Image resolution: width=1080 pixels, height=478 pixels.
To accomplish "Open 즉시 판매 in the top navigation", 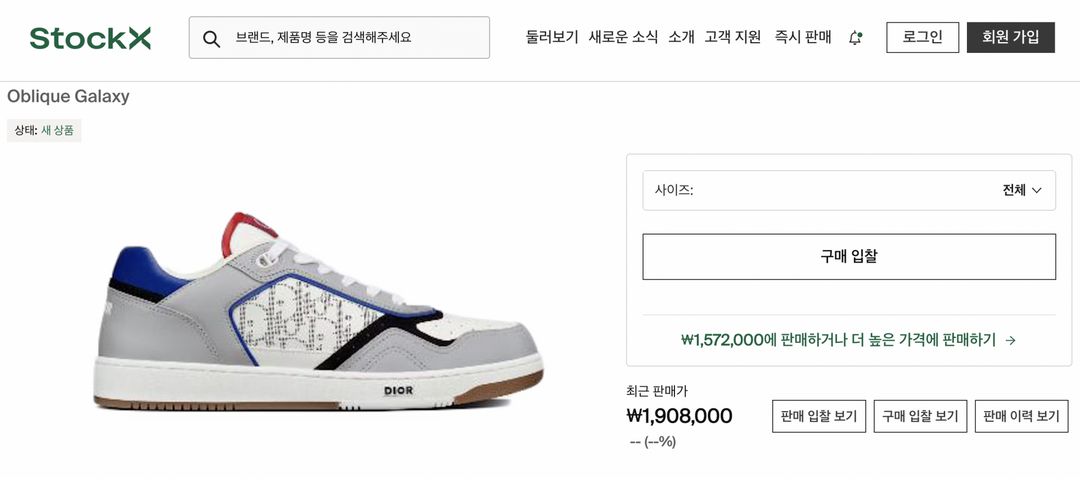I will pos(803,37).
